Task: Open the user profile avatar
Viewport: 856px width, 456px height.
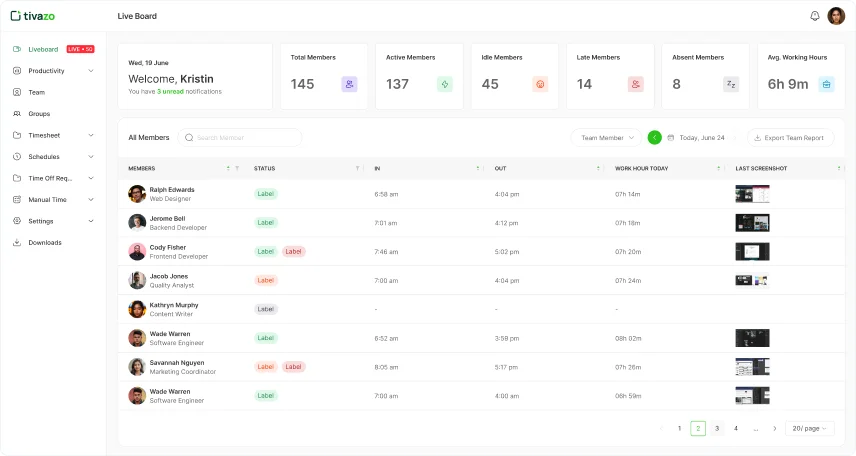Action: click(836, 16)
